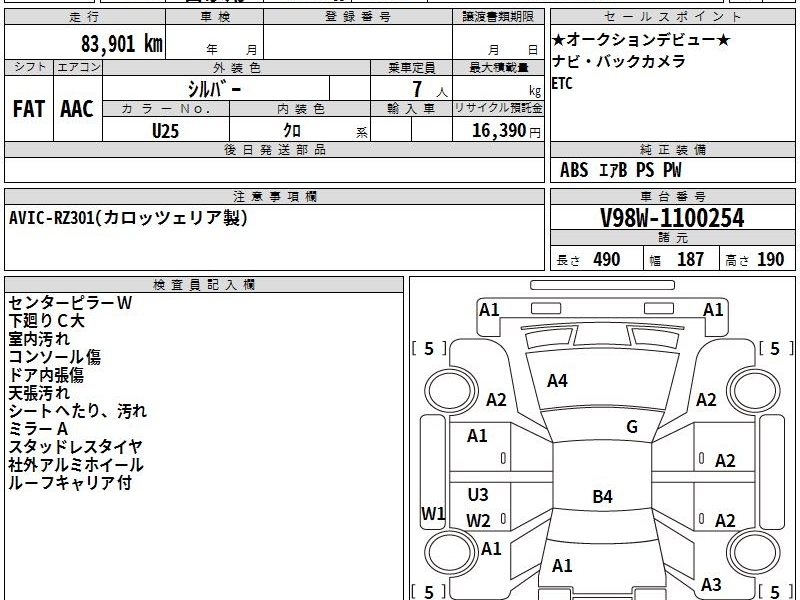Click the 輸入車 header
The width and height of the screenshot is (800, 600).
coord(411,109)
